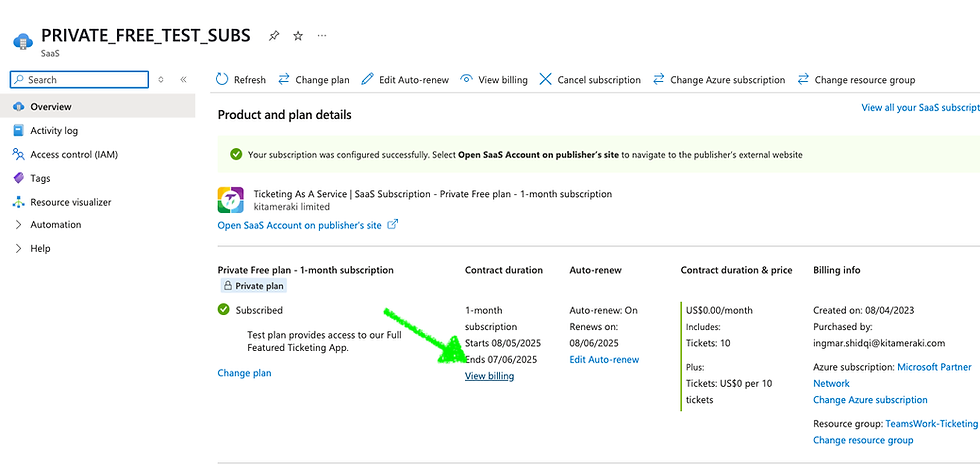Click the external link icon beside publisher's site

(392, 224)
